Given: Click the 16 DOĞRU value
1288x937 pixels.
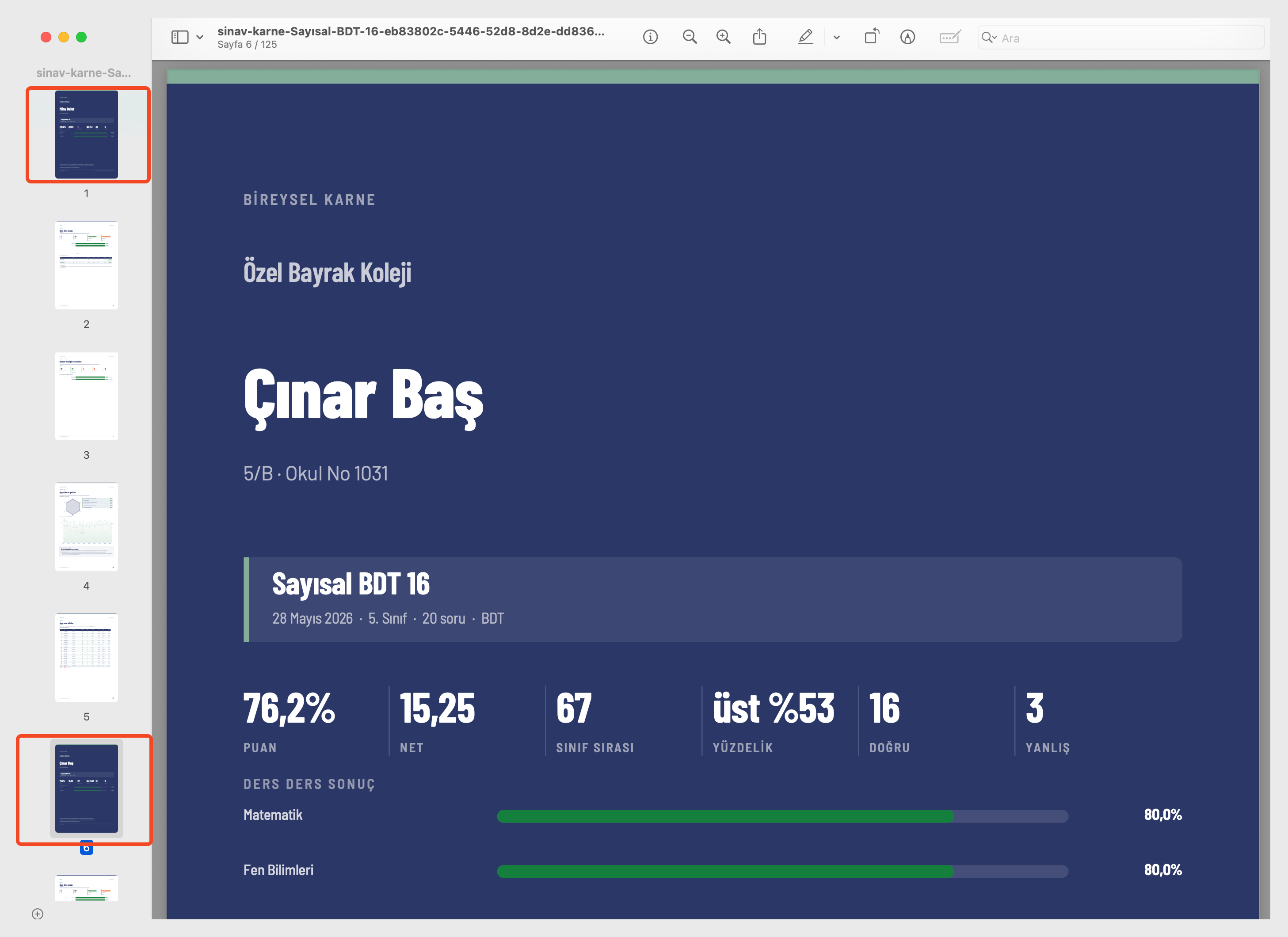Looking at the screenshot, I should click(x=884, y=708).
